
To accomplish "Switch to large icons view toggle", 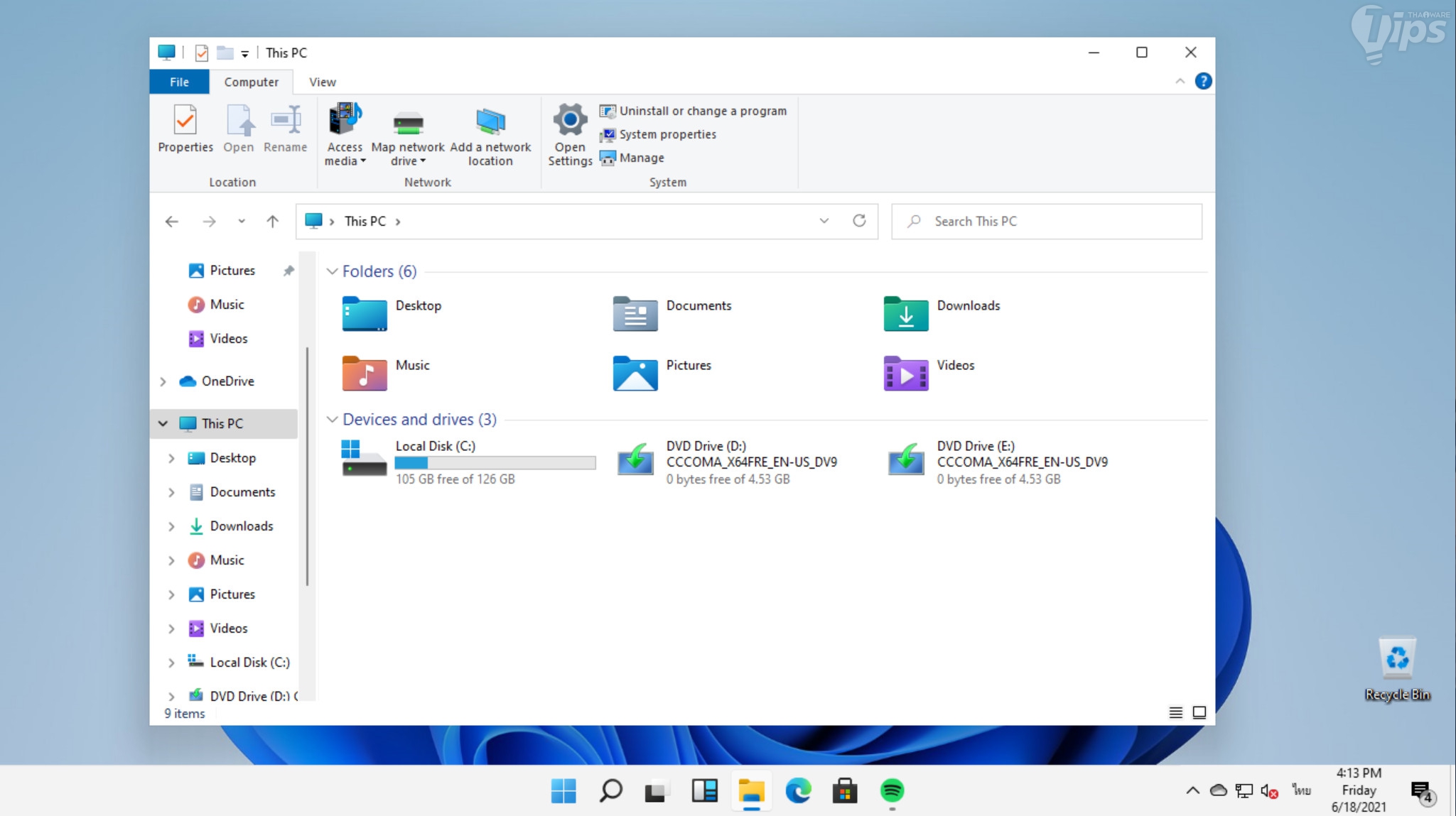I will coord(1199,712).
